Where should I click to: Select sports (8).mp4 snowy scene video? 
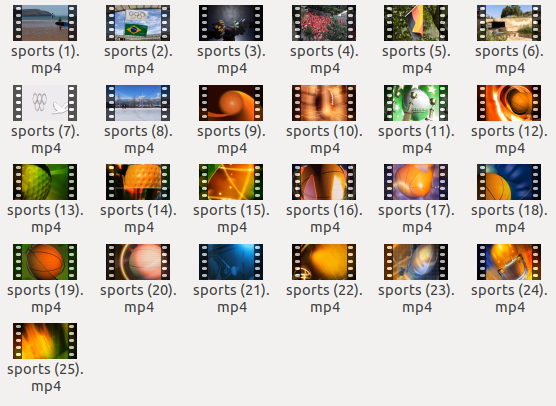click(x=138, y=103)
